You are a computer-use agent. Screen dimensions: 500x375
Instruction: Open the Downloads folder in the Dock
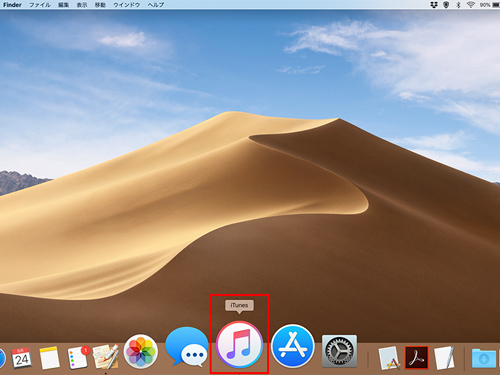(x=483, y=358)
